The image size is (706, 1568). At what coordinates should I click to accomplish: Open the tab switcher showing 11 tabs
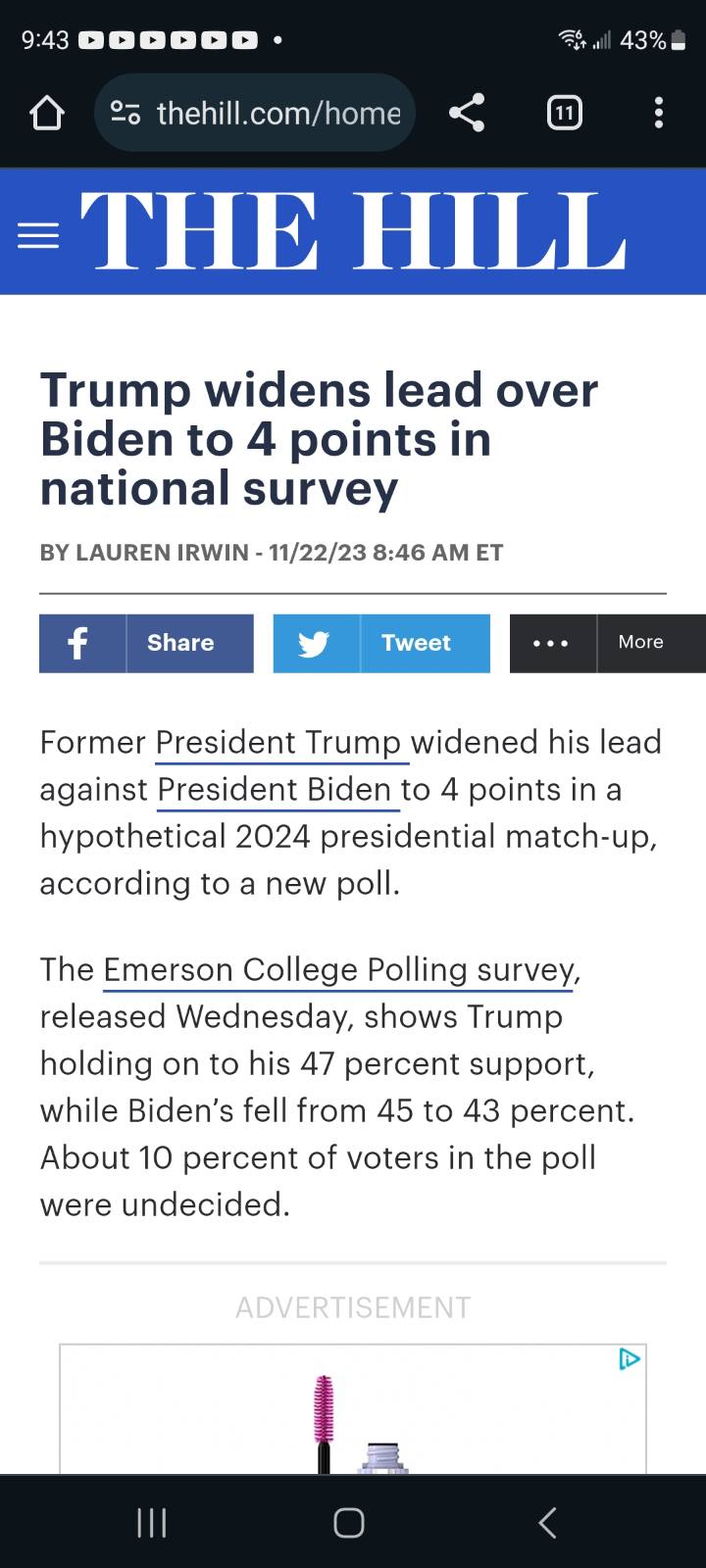[x=564, y=114]
